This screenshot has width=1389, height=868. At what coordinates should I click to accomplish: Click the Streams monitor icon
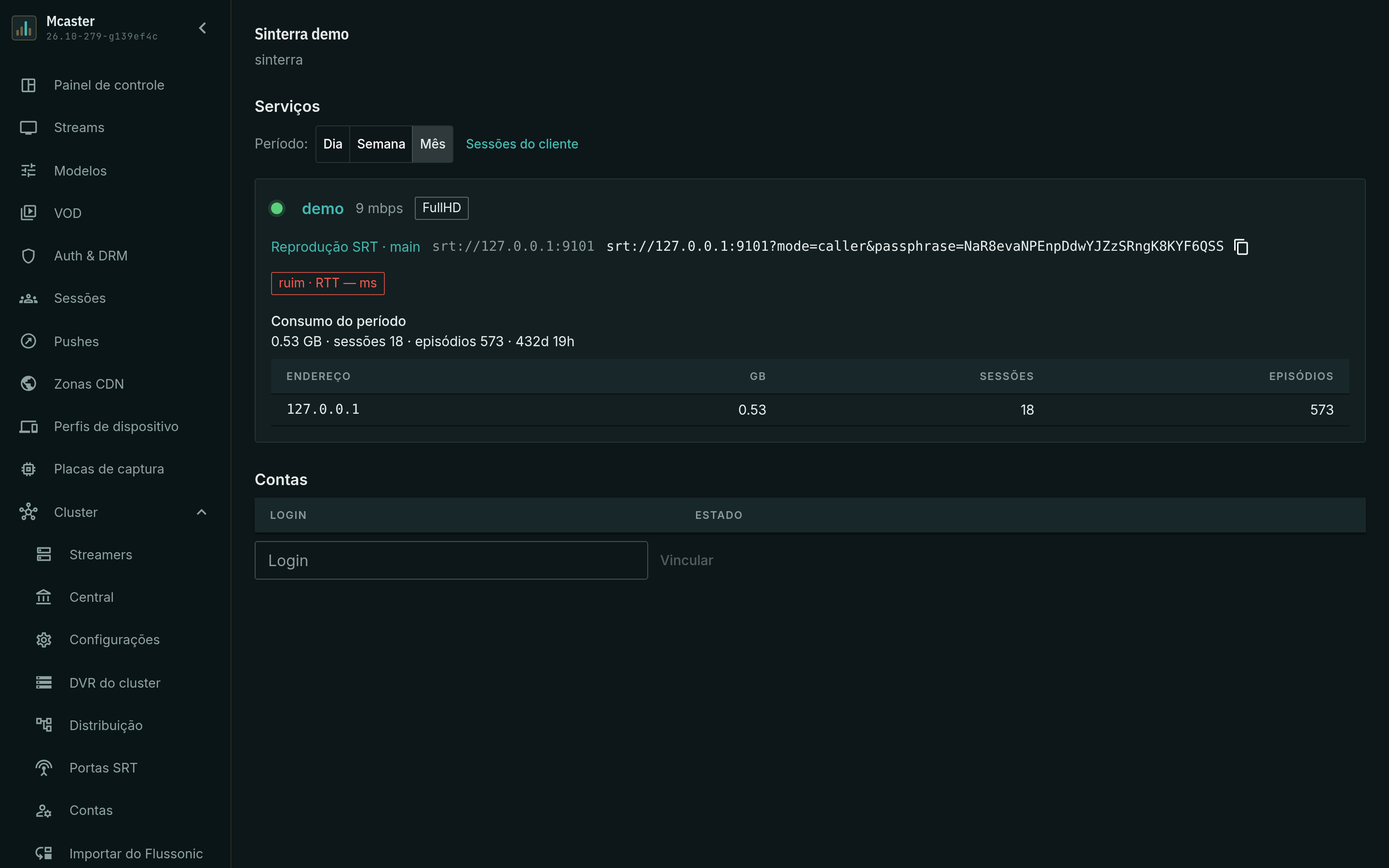(28, 127)
